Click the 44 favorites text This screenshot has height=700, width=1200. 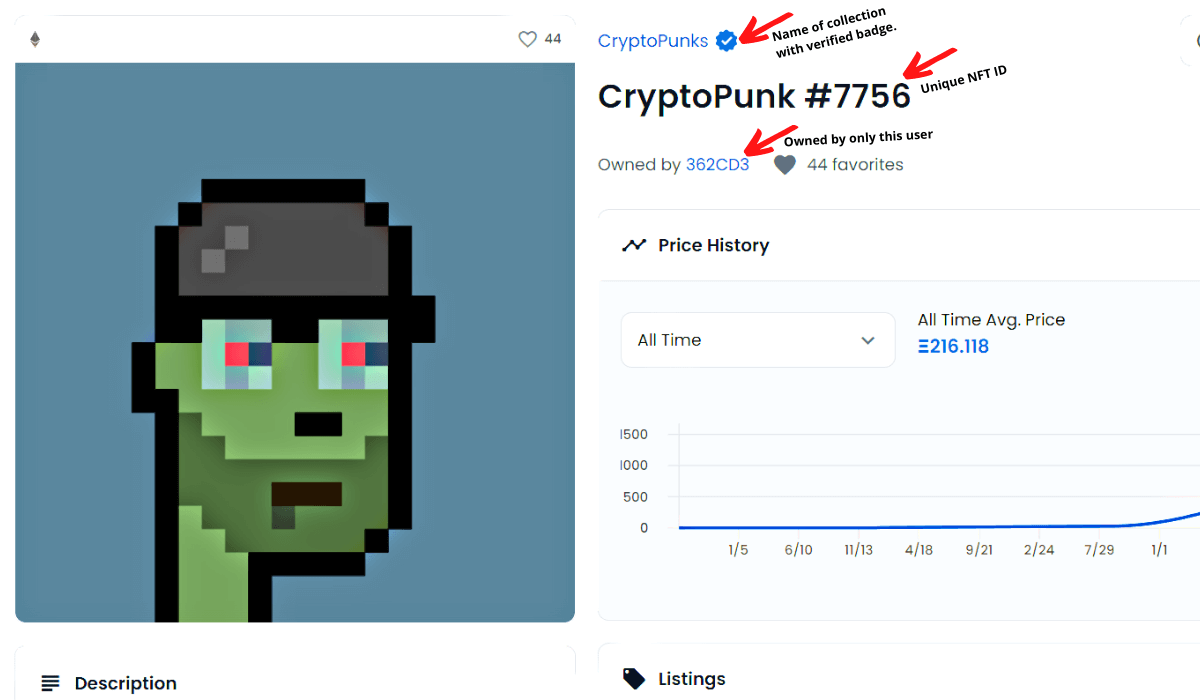pos(855,165)
